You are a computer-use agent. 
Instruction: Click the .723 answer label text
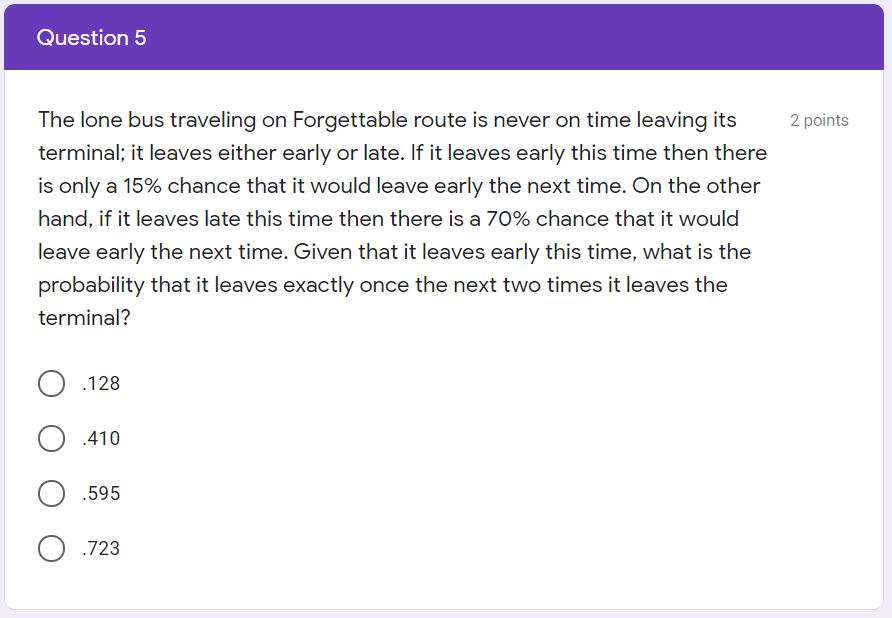click(99, 548)
